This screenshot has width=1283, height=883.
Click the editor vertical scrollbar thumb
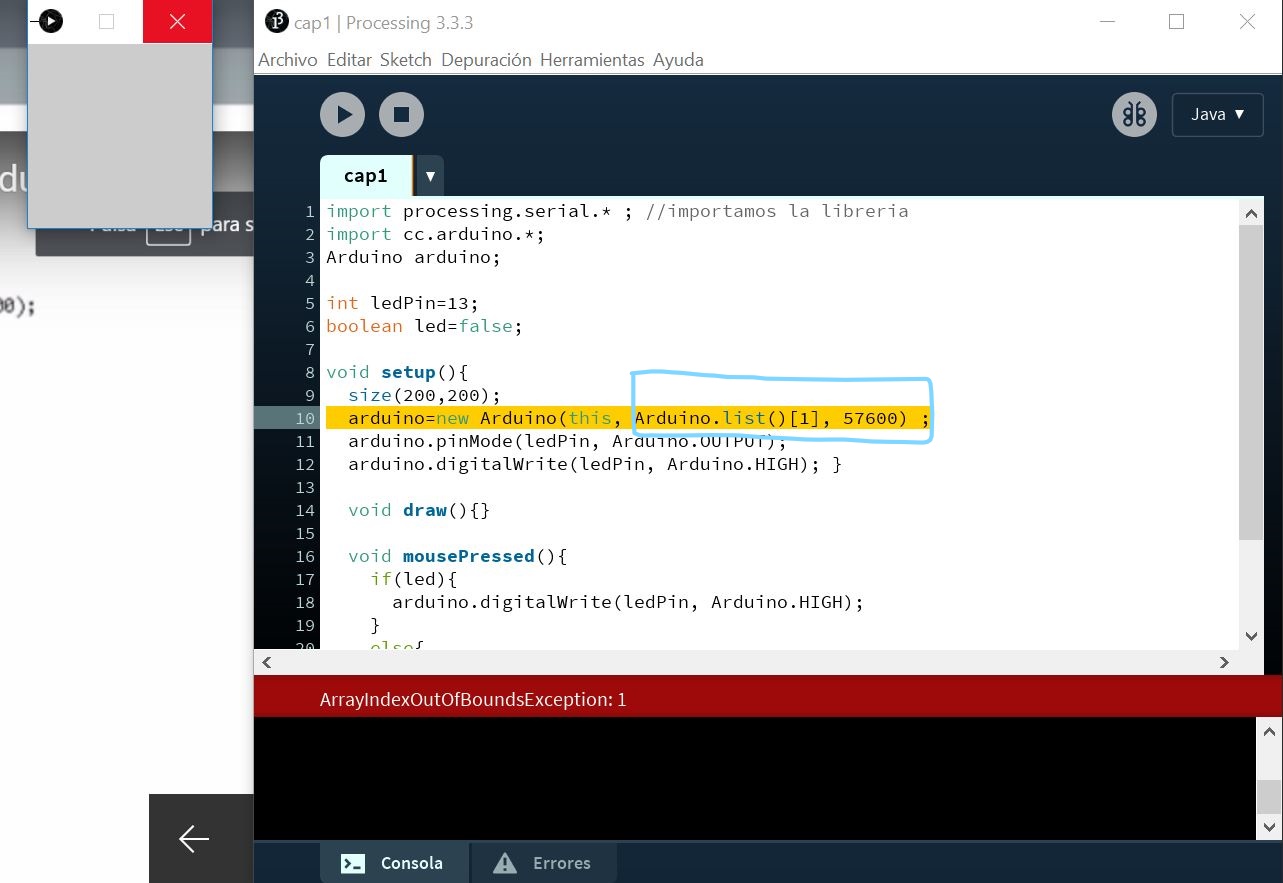click(x=1251, y=382)
